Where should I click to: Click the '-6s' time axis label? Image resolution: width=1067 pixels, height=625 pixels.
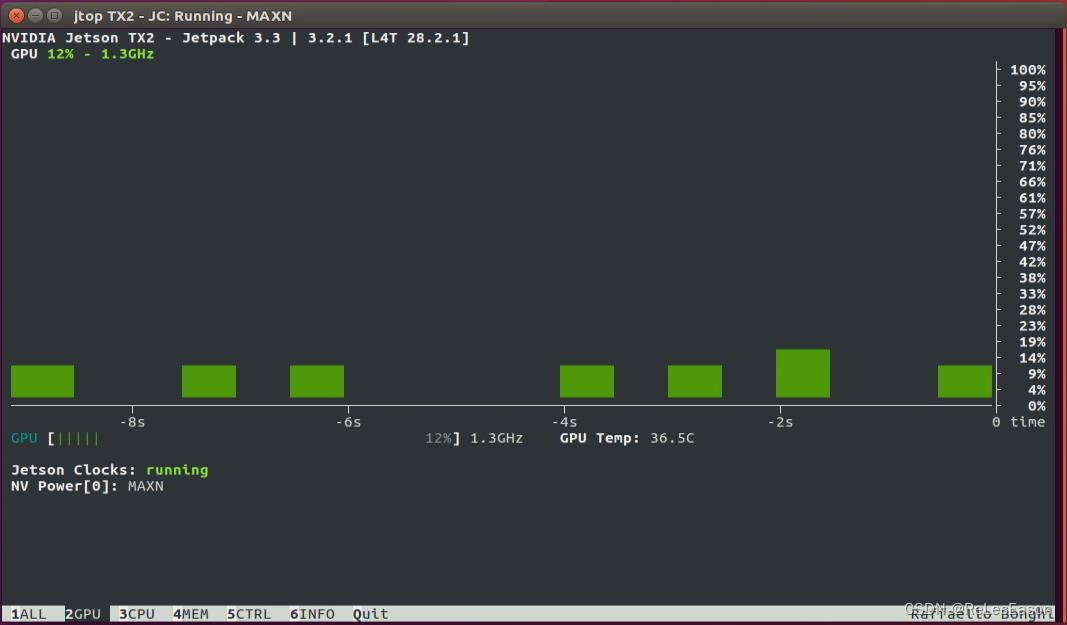point(348,422)
